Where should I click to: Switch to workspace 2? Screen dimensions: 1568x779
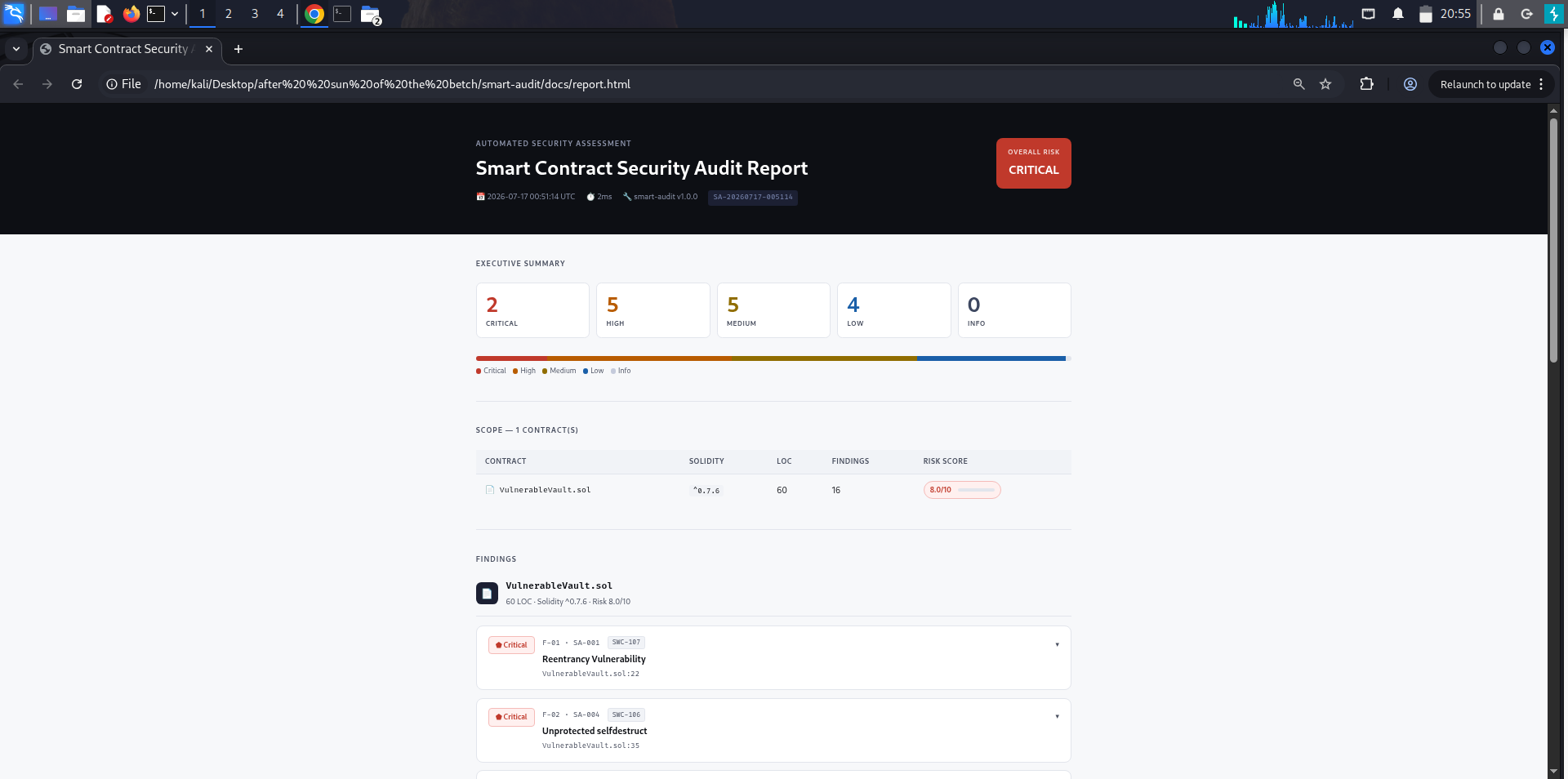coord(229,14)
